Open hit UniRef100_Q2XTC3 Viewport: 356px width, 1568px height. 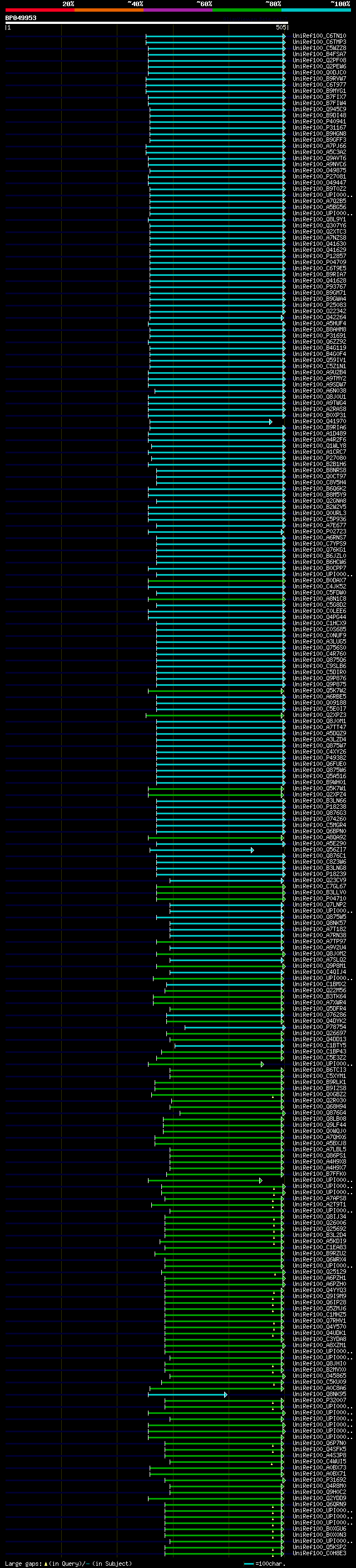[x=319, y=232]
